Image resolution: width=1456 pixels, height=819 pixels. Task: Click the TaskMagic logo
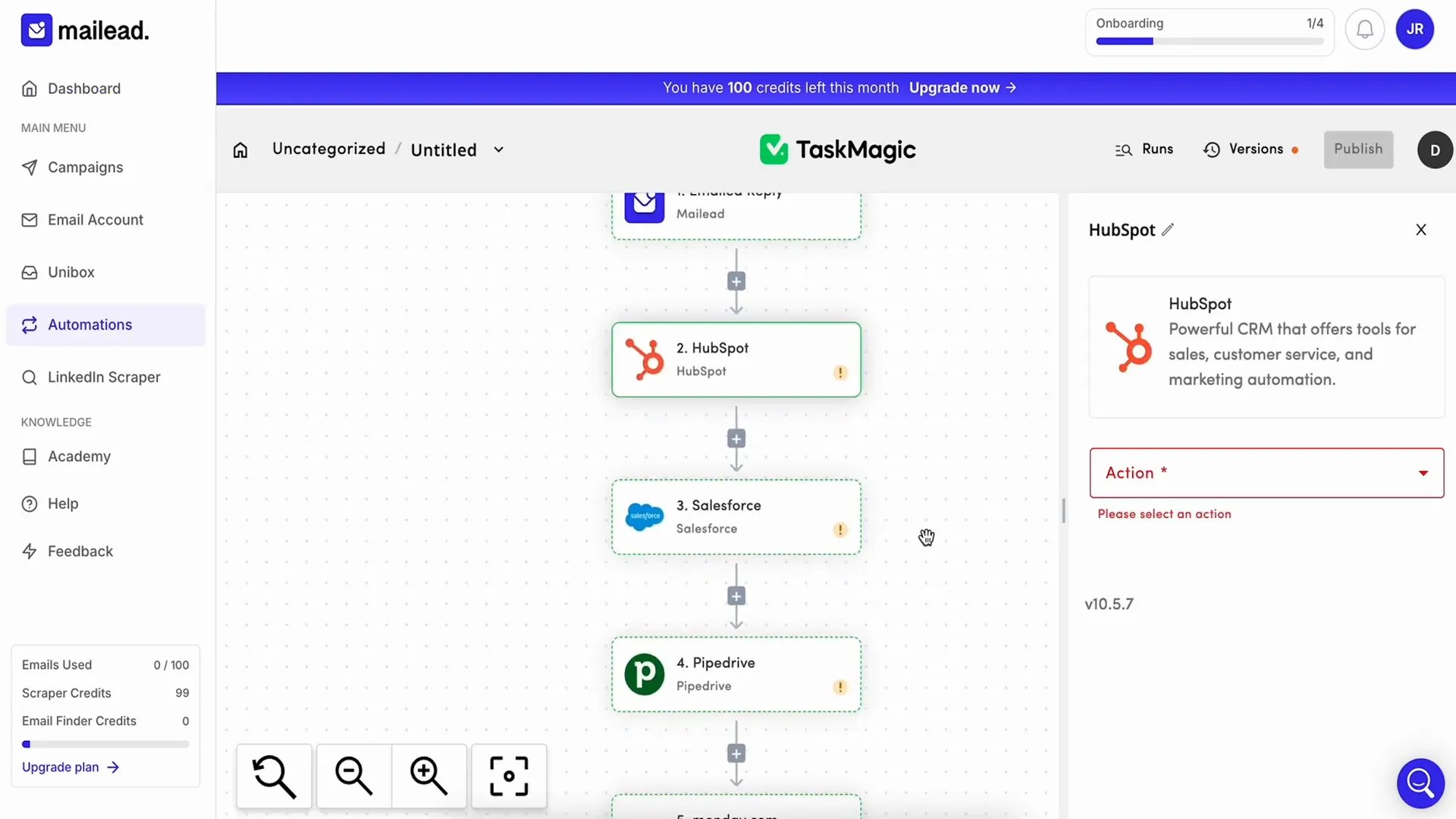(837, 149)
